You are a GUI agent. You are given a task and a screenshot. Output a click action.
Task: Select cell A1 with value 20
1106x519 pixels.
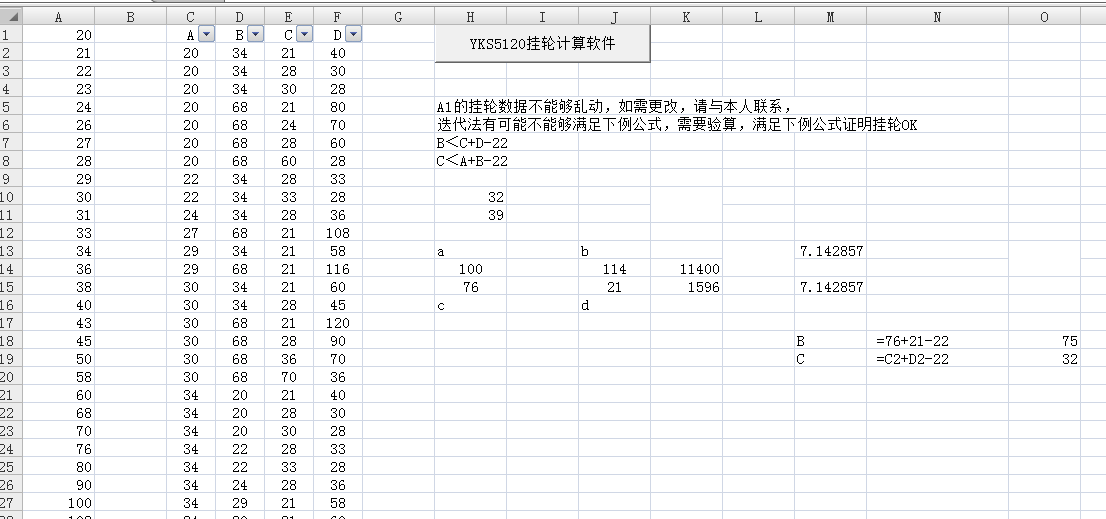coord(59,35)
